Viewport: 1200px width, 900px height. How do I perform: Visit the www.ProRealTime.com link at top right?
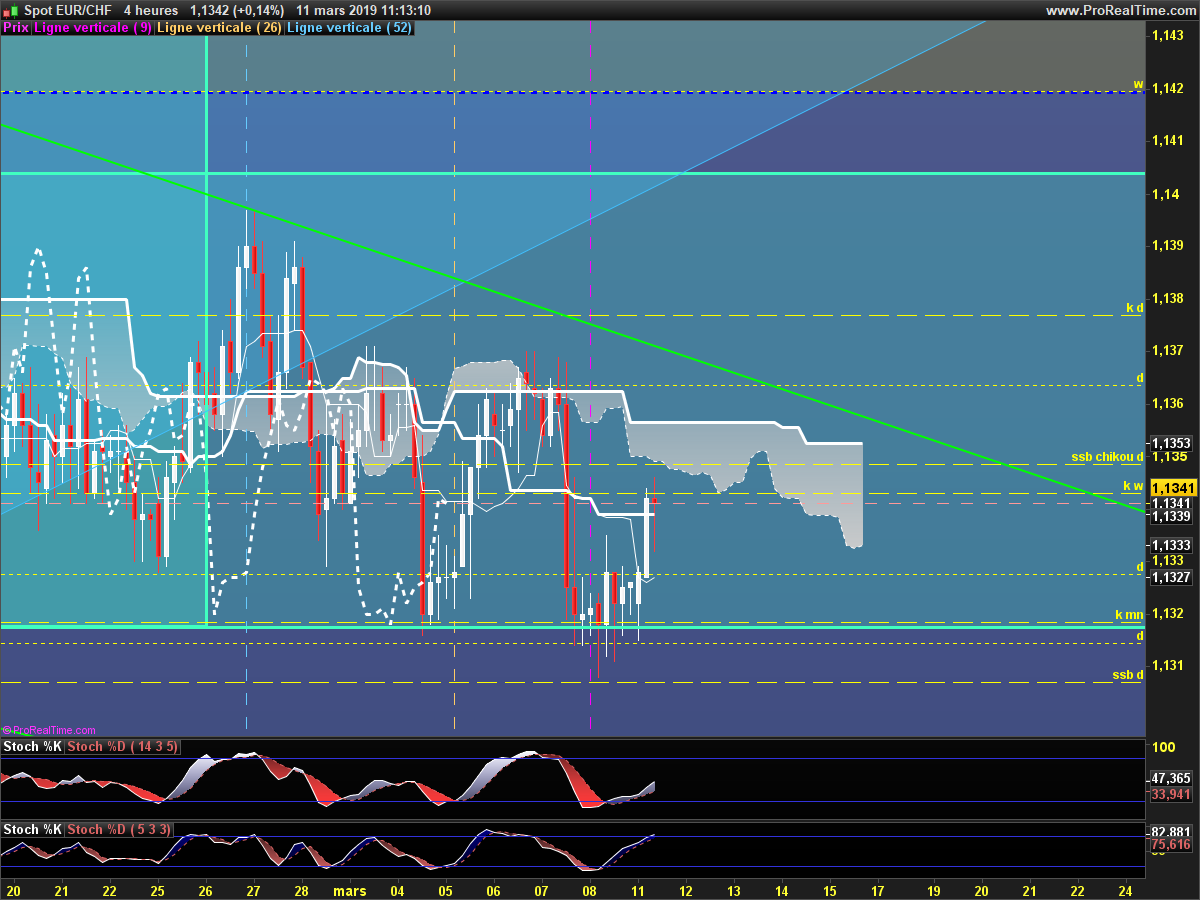click(x=1119, y=10)
